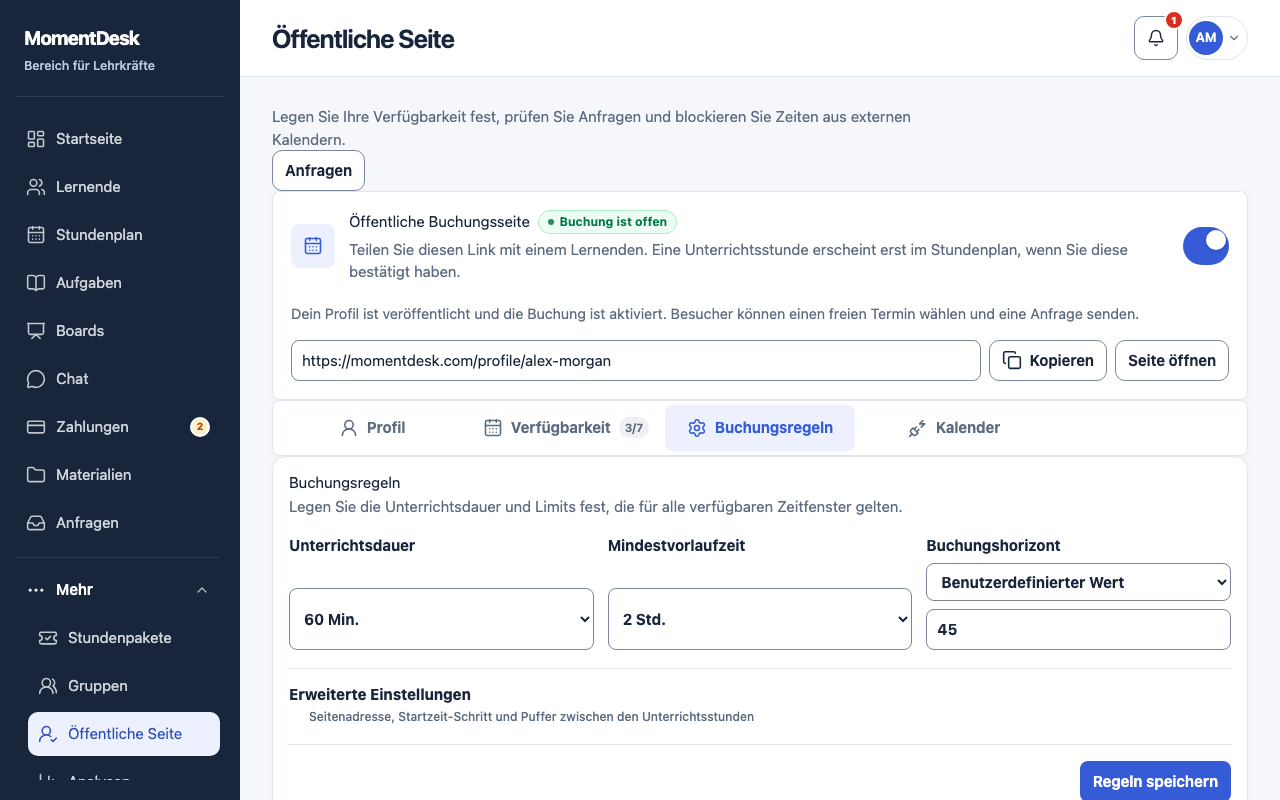Copy the profile link with Kopieren

(x=1048, y=361)
